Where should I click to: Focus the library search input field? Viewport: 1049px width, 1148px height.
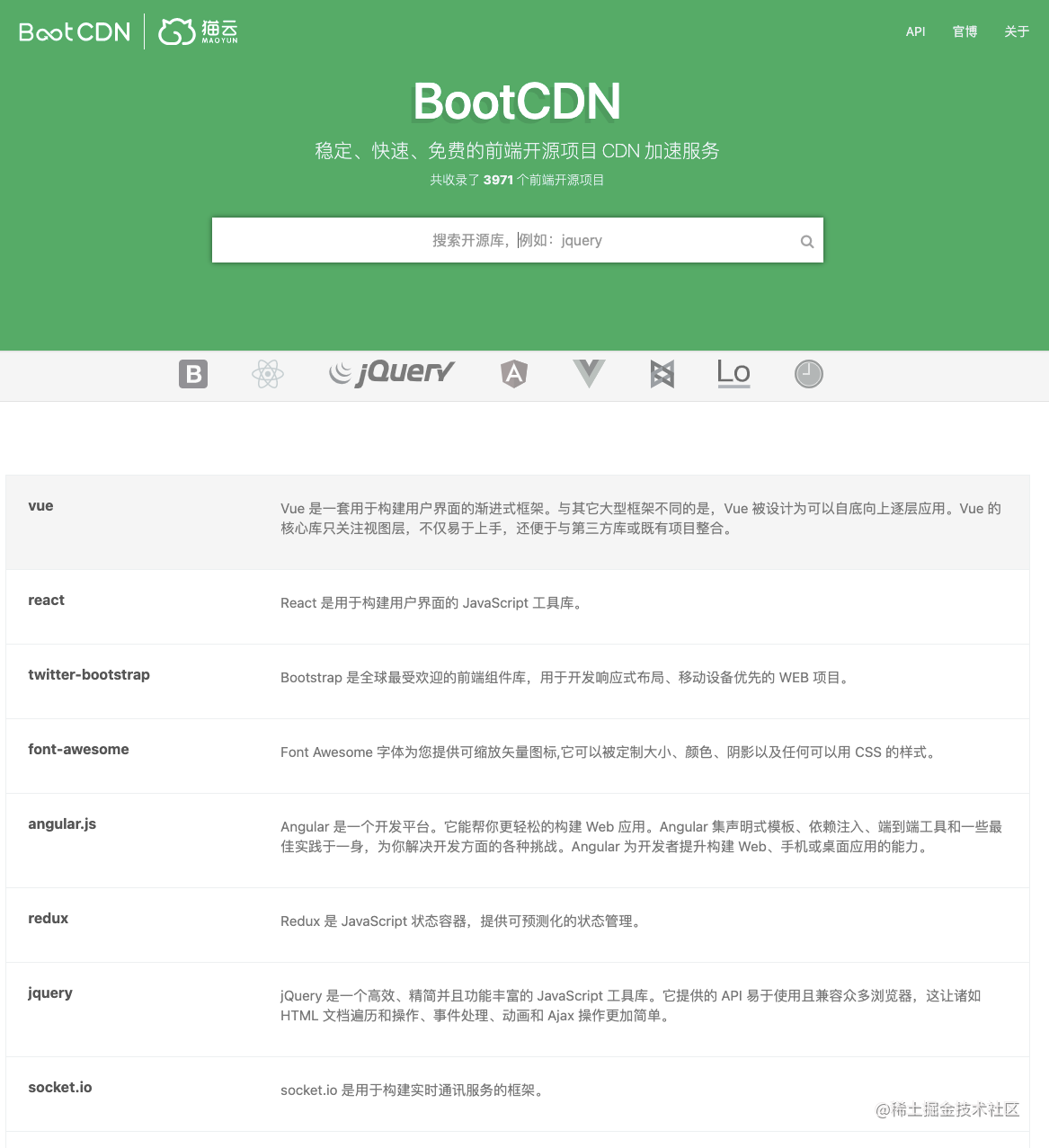coord(518,240)
